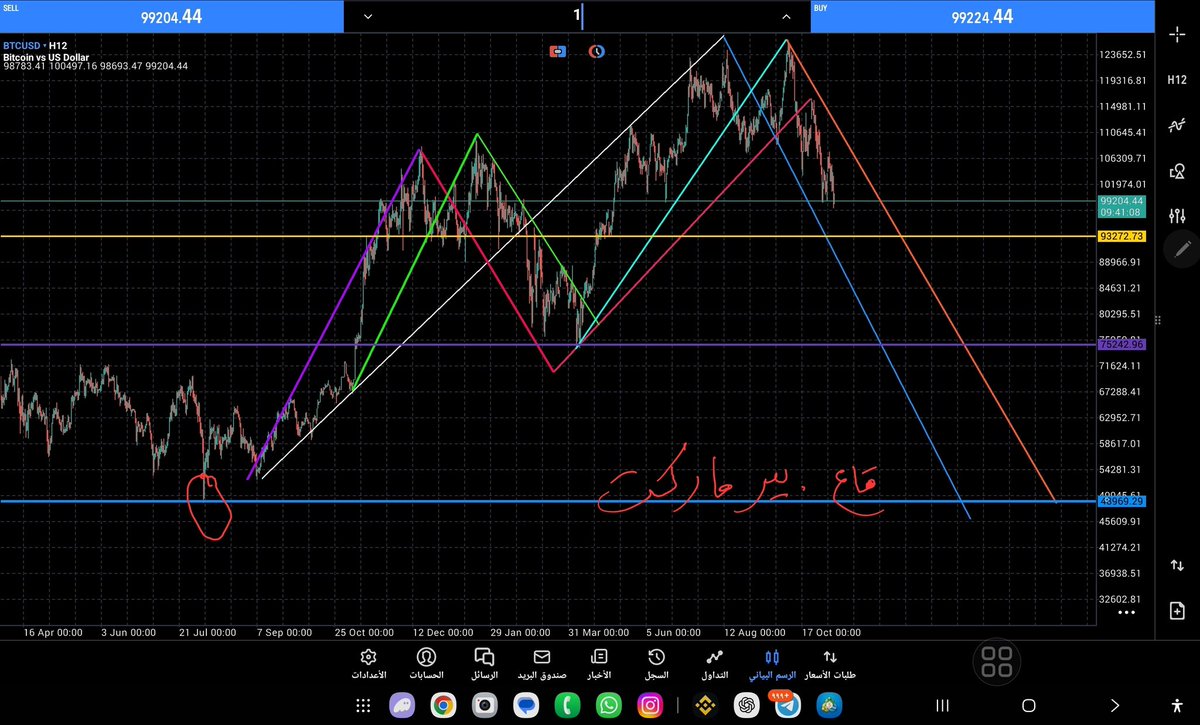The height and width of the screenshot is (725, 1200).
Task: Open the Accounts tab (الحسابات)
Action: pyautogui.click(x=427, y=664)
